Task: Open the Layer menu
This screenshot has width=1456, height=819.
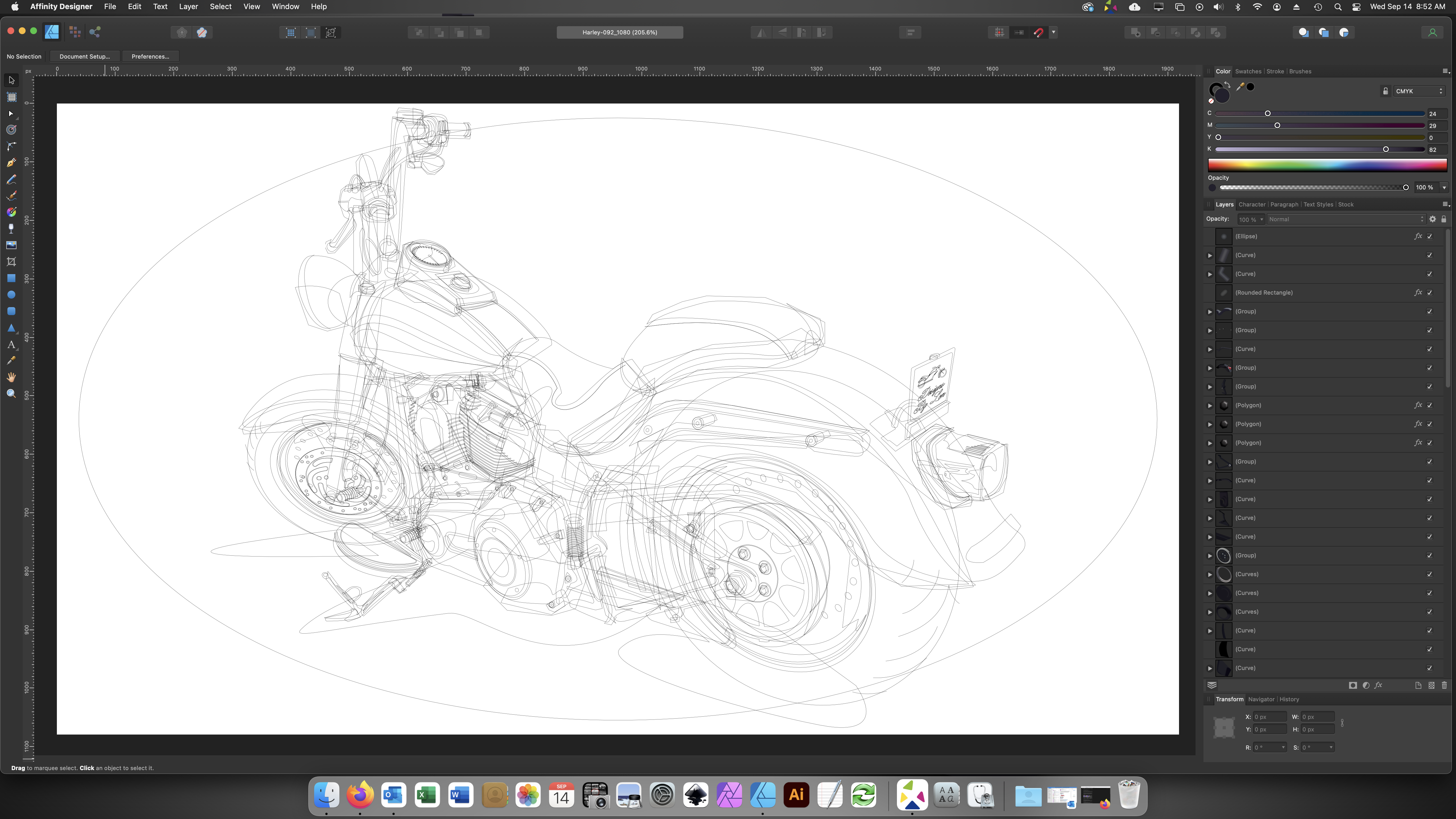Action: (x=188, y=7)
